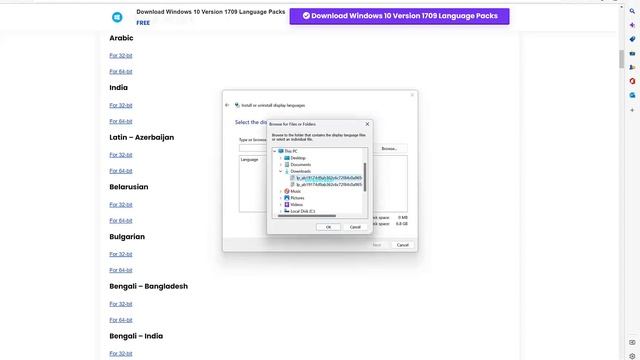The width and height of the screenshot is (640, 360).
Task: Click Cancel in the install languages dialog
Action: pyautogui.click(x=402, y=245)
